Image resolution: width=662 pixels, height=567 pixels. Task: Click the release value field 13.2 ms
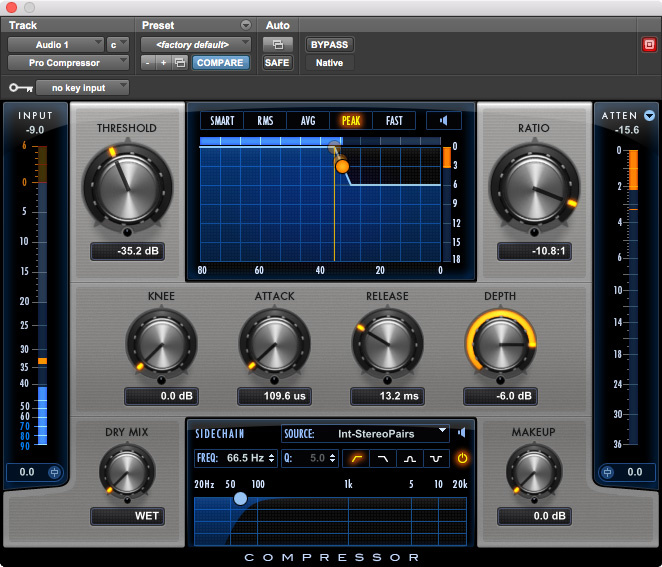pos(388,396)
